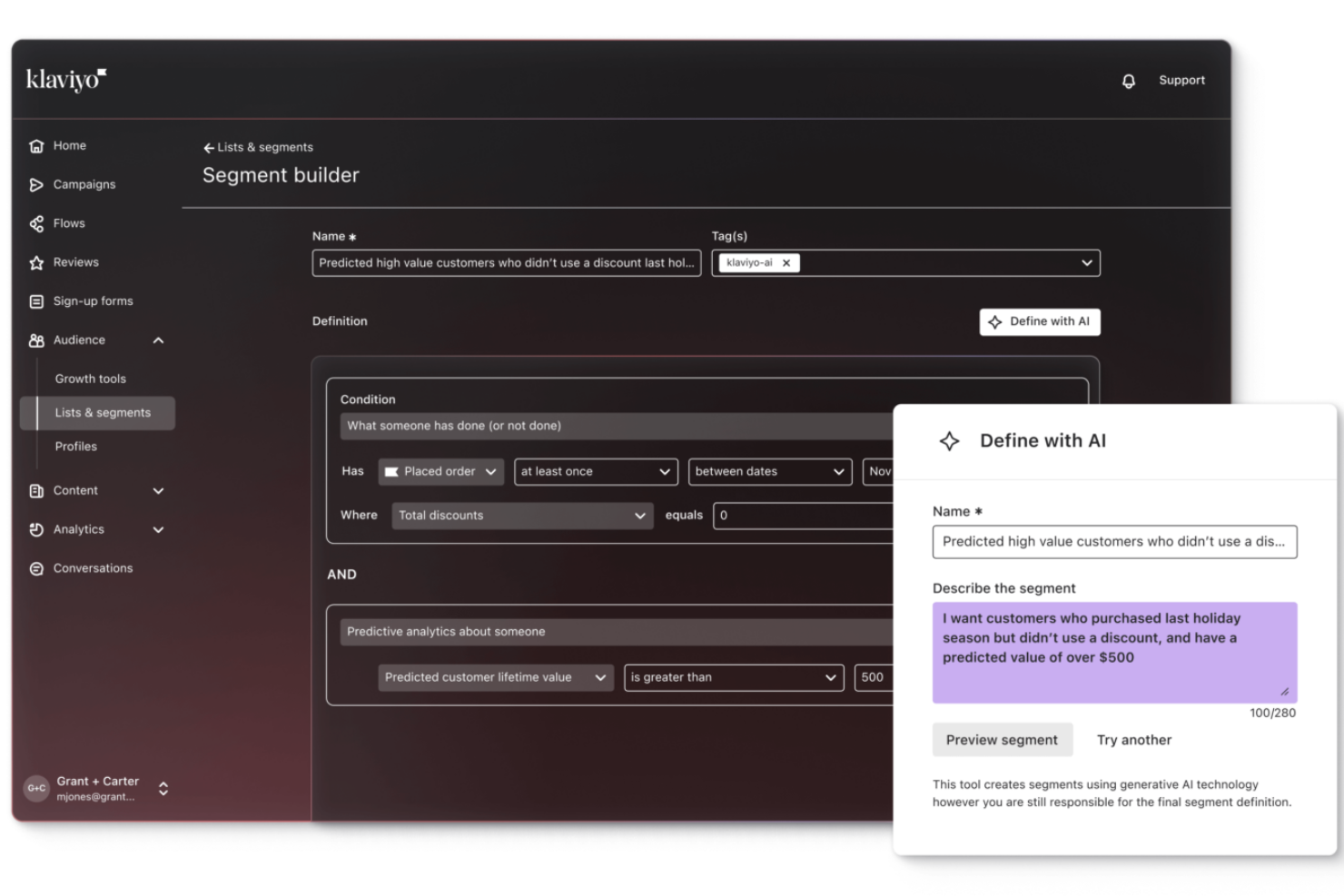
Task: Open the 'is greater than' operator dropdown
Action: tap(733, 677)
